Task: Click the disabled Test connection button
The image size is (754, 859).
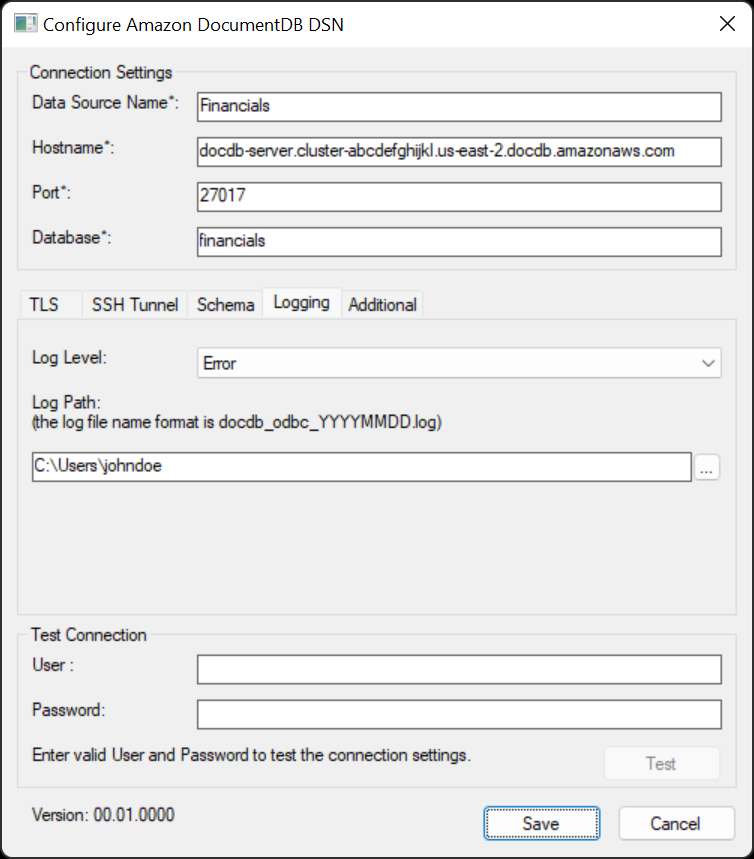Action: (661, 763)
